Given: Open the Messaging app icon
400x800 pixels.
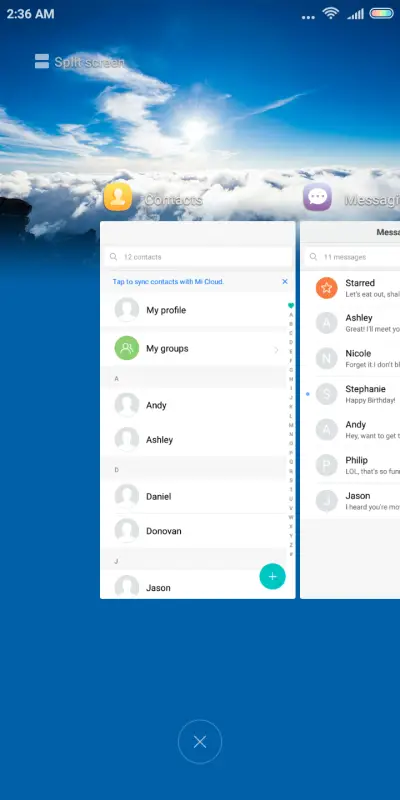Looking at the screenshot, I should point(317,197).
